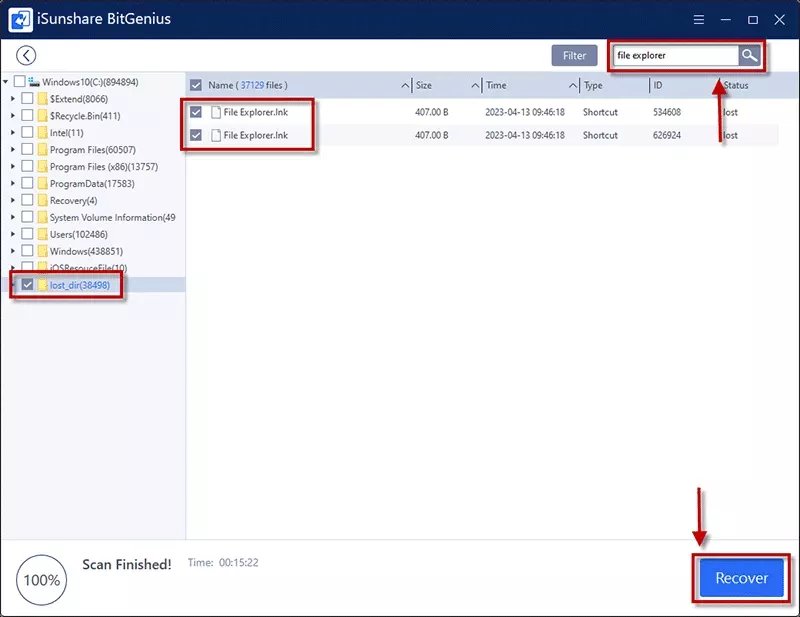
Task: Collapse the Windows10(C:) root node
Action: pyautogui.click(x=6, y=82)
